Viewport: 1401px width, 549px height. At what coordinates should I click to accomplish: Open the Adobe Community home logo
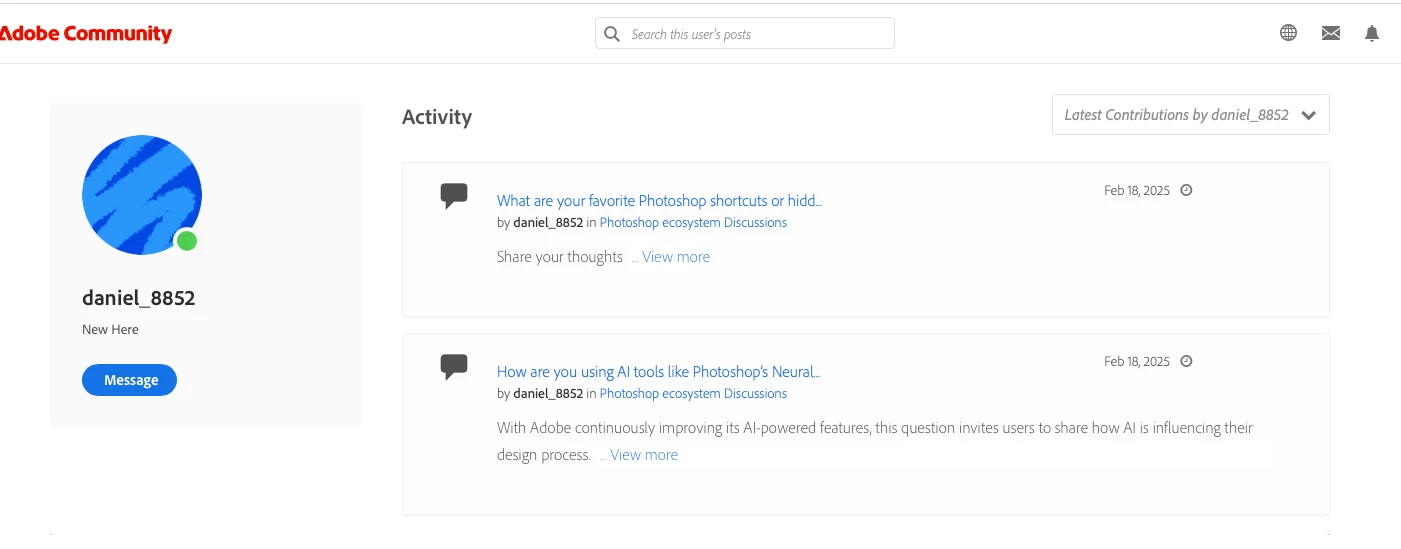click(86, 34)
